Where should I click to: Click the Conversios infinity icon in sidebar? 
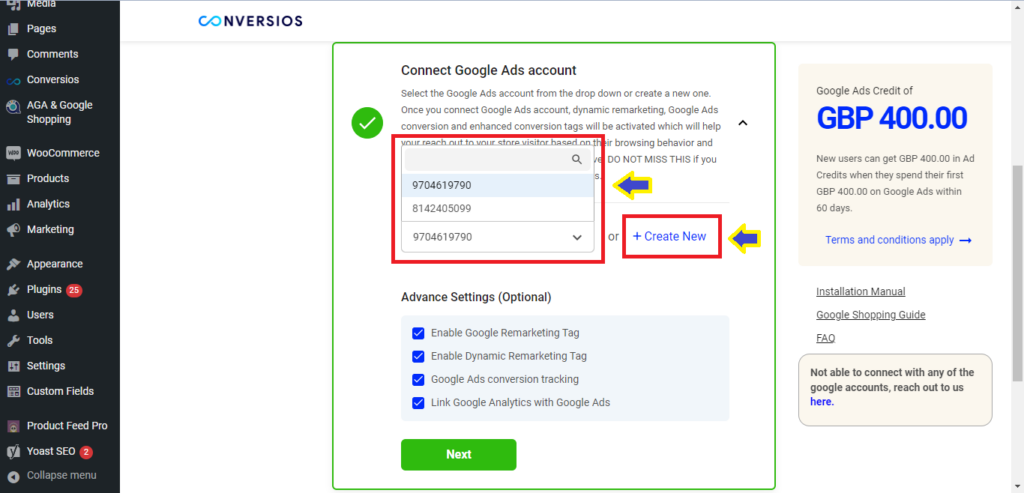(x=13, y=80)
